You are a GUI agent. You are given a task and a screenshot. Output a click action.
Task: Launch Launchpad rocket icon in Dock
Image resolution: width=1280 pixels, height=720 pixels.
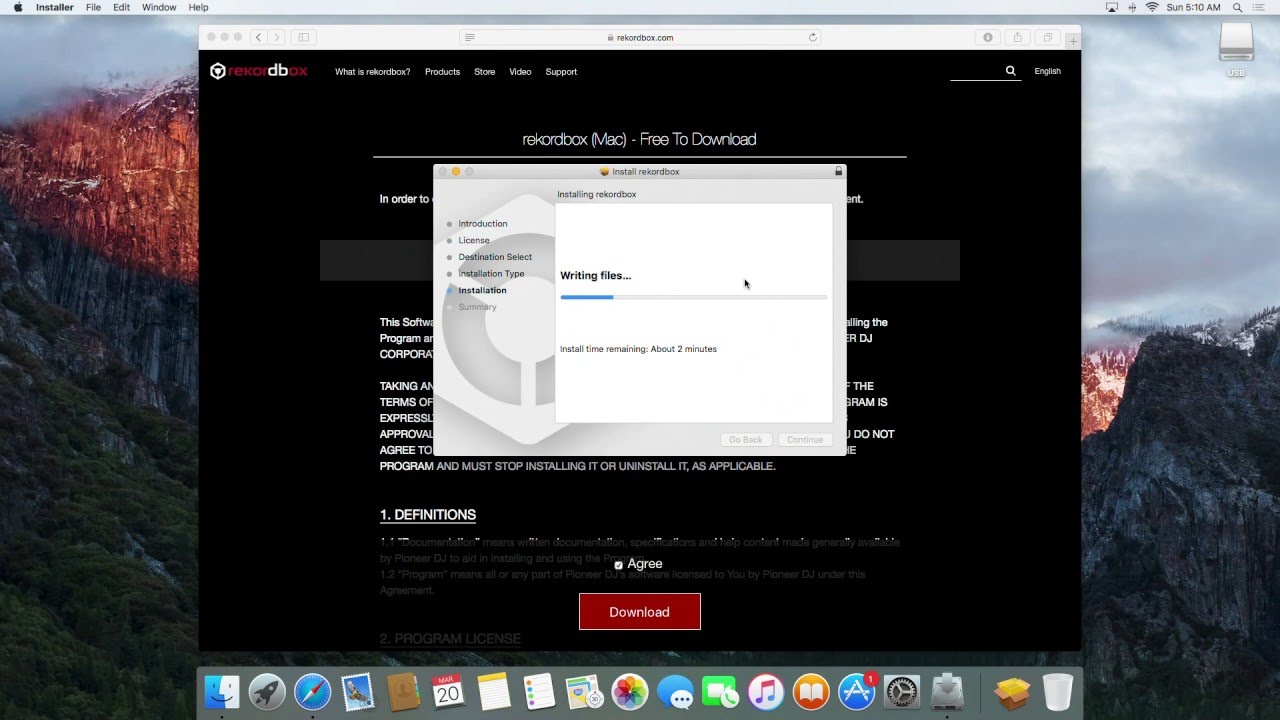(267, 692)
